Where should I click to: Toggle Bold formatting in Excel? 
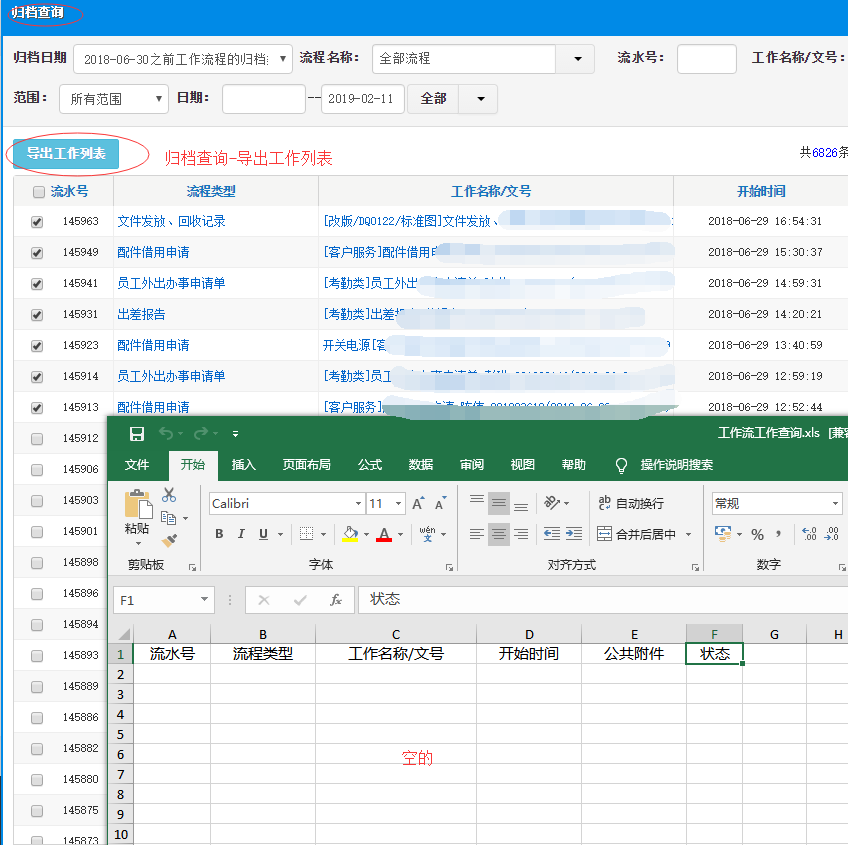[219, 534]
